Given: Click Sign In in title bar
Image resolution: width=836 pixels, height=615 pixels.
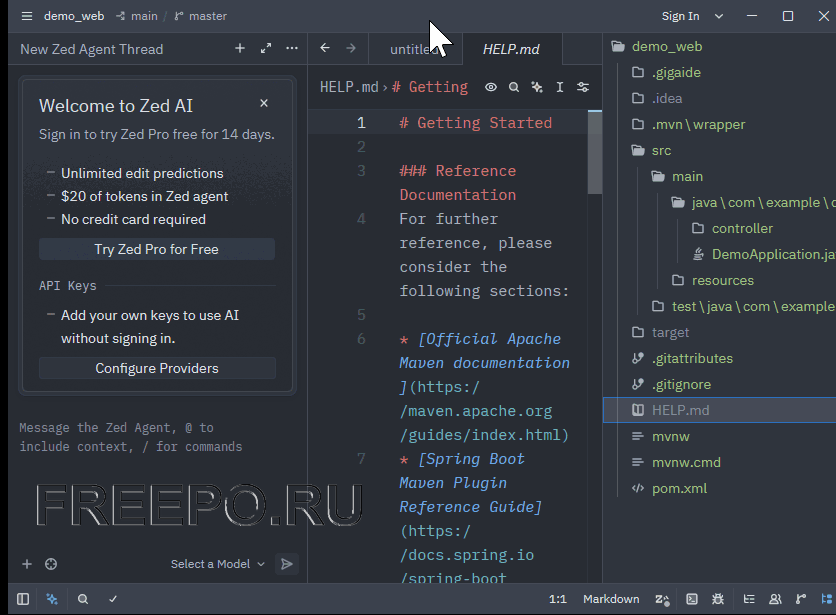Looking at the screenshot, I should click(x=680, y=16).
